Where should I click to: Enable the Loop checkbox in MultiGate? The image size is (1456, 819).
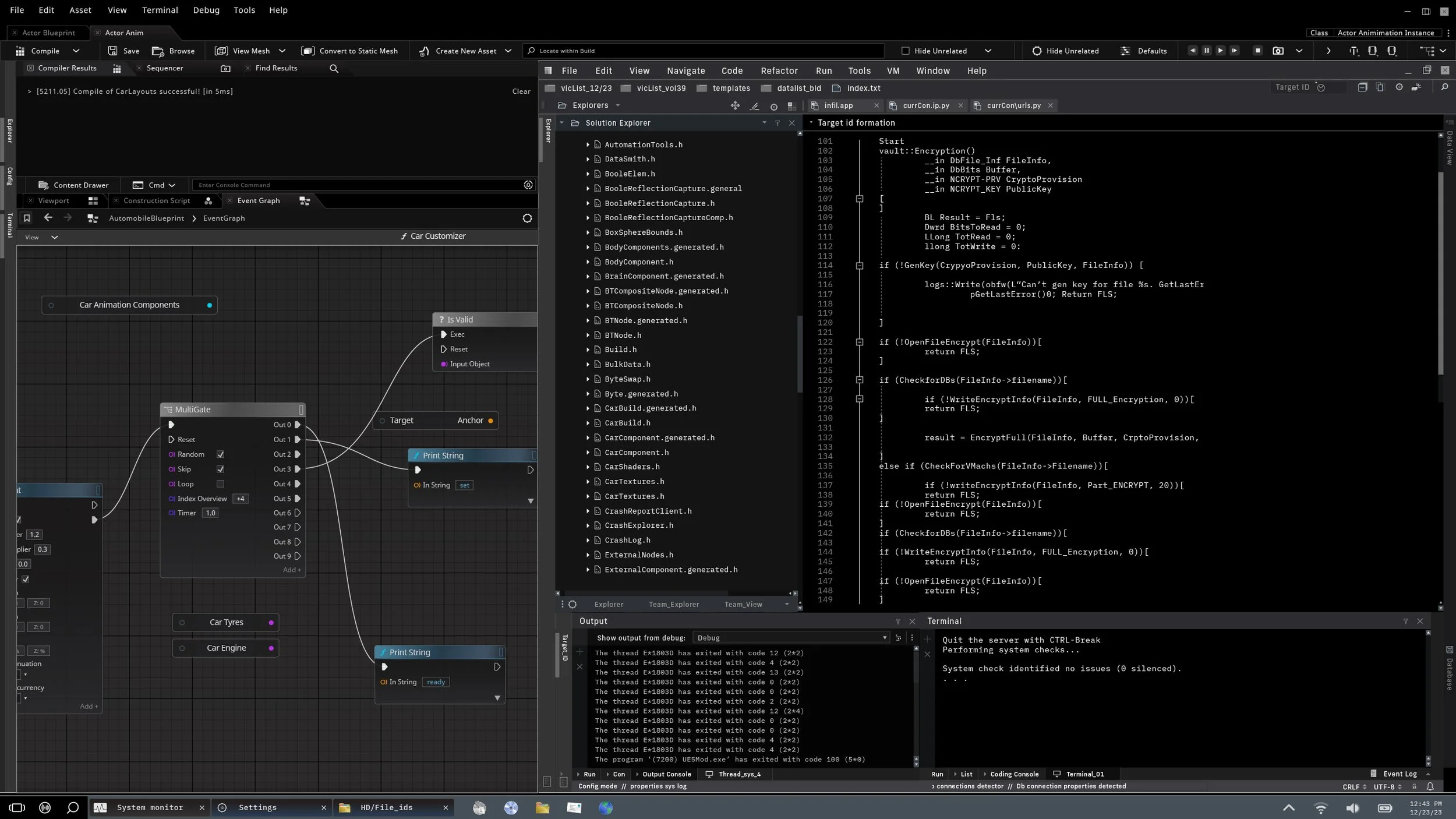coord(221,484)
